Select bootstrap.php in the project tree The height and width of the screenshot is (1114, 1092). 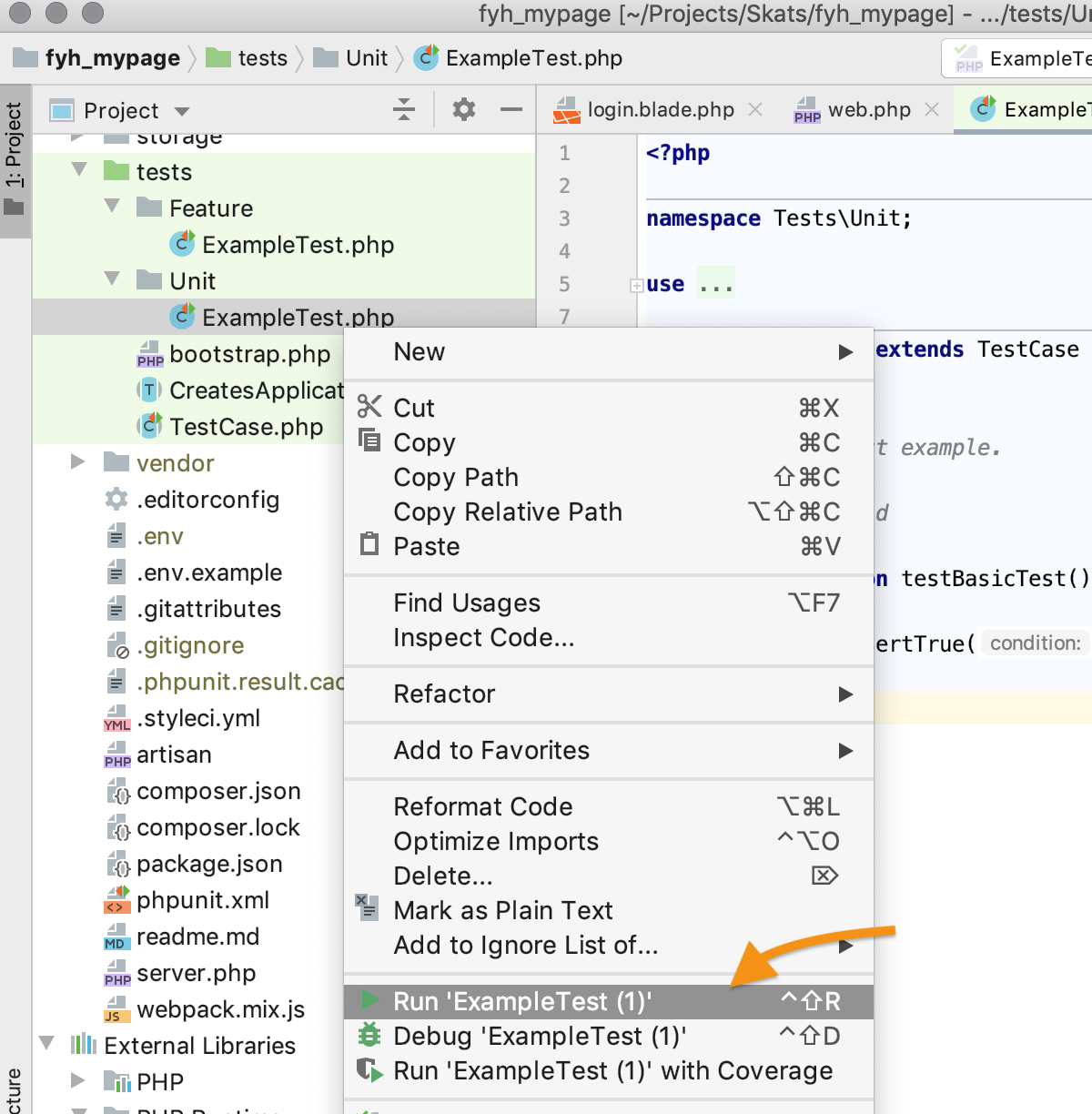point(233,354)
